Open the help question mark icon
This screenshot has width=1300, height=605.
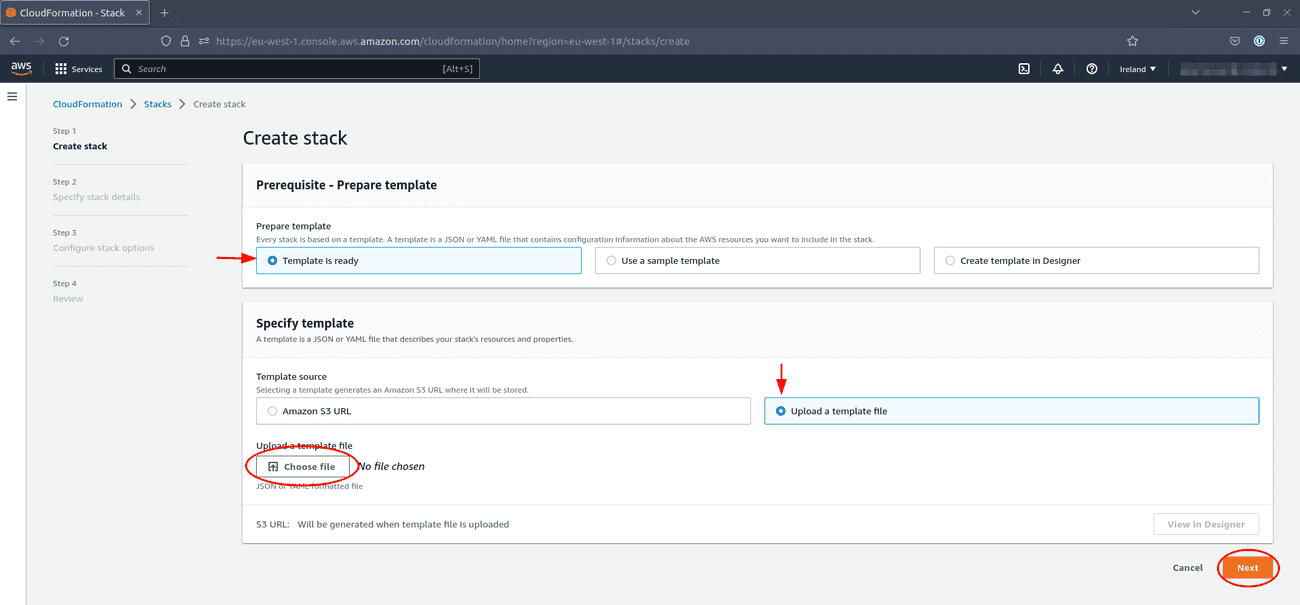pos(1090,68)
